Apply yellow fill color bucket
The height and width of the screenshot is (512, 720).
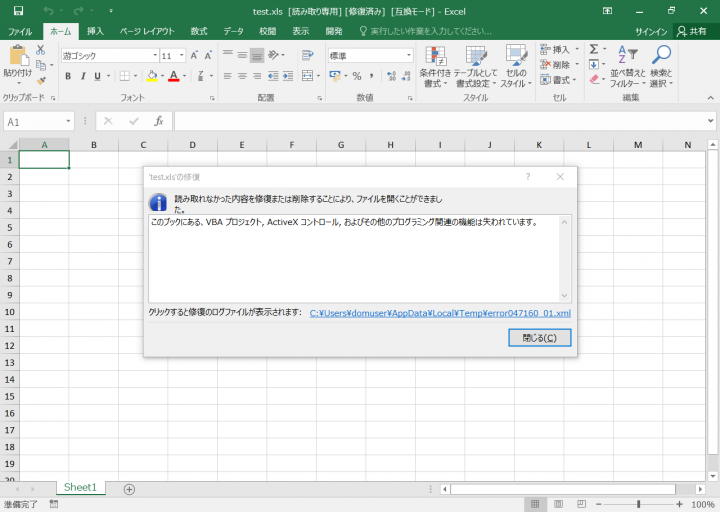pyautogui.click(x=152, y=76)
